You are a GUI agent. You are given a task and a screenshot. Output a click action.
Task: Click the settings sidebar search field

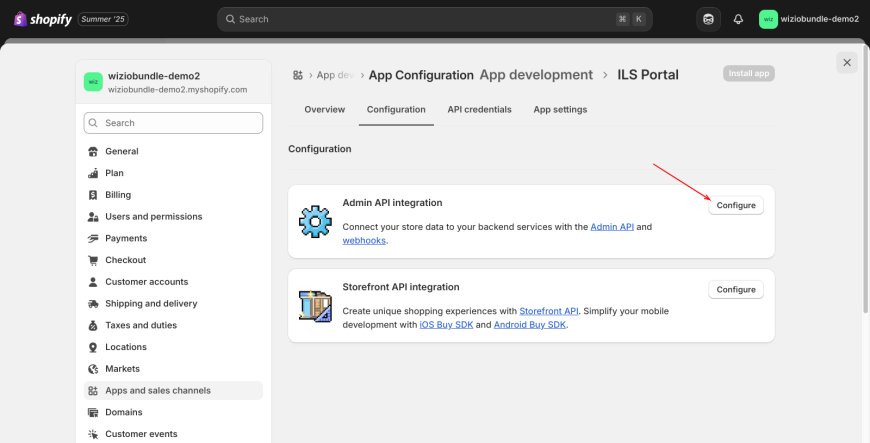173,123
